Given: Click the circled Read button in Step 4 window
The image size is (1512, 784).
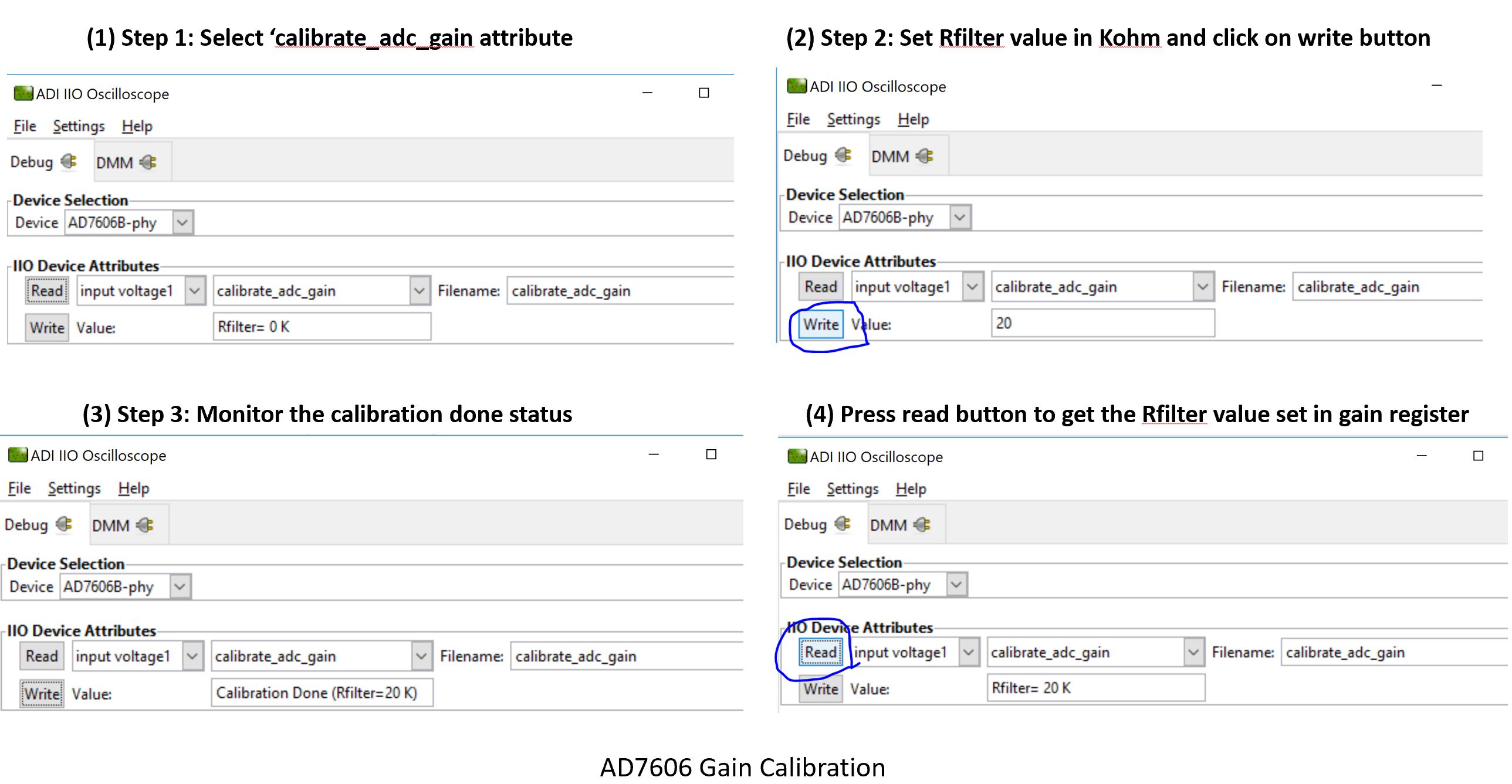Looking at the screenshot, I should coord(821,652).
